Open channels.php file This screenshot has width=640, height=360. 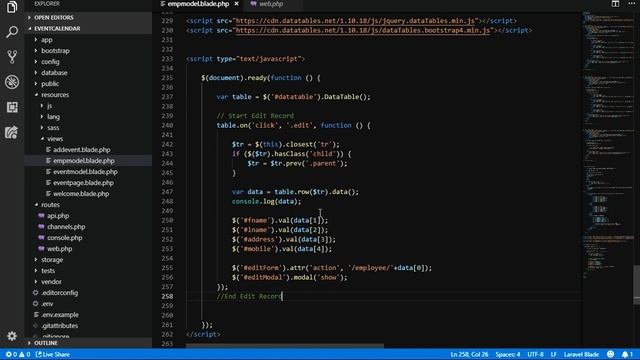point(66,227)
